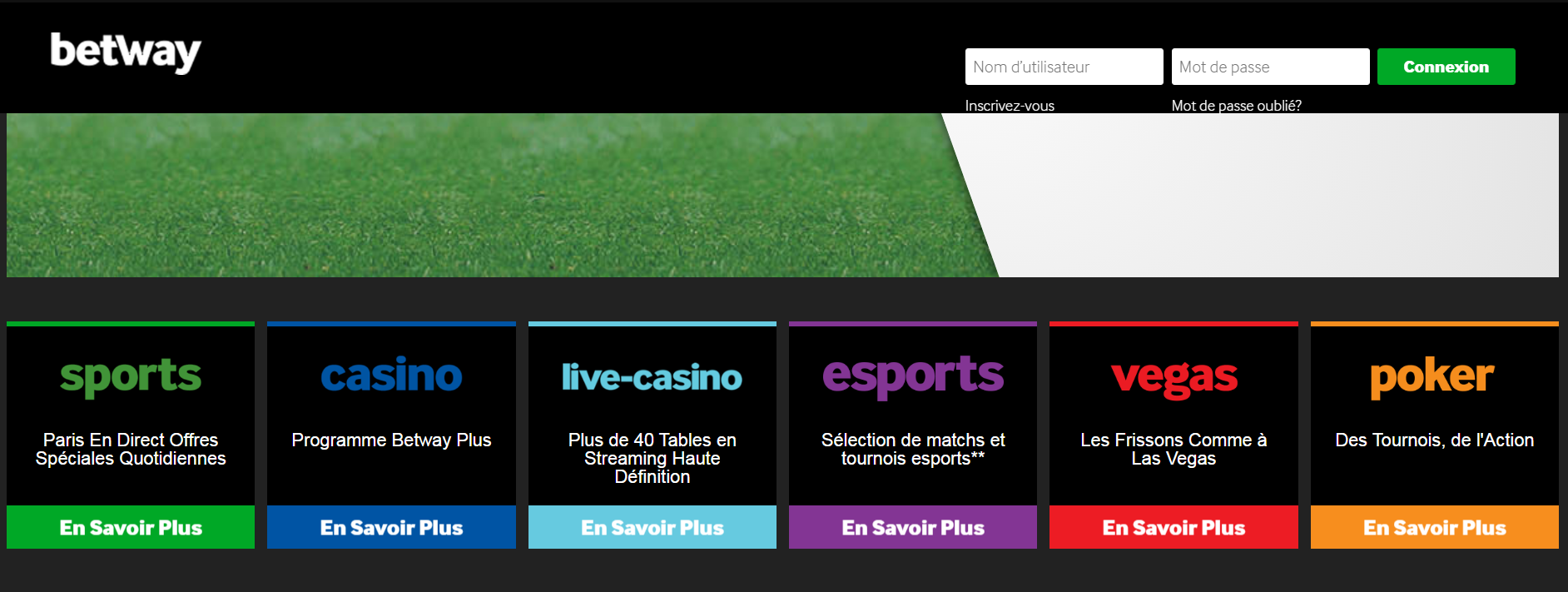Focus the Nom d'utilisateur field
The image size is (1568, 592).
pos(1064,67)
